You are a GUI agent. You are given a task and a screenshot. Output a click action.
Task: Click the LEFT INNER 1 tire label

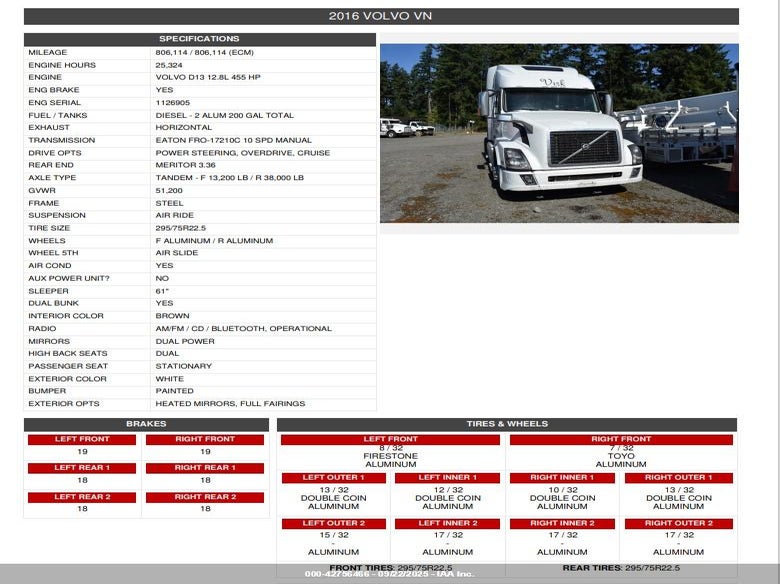(447, 478)
